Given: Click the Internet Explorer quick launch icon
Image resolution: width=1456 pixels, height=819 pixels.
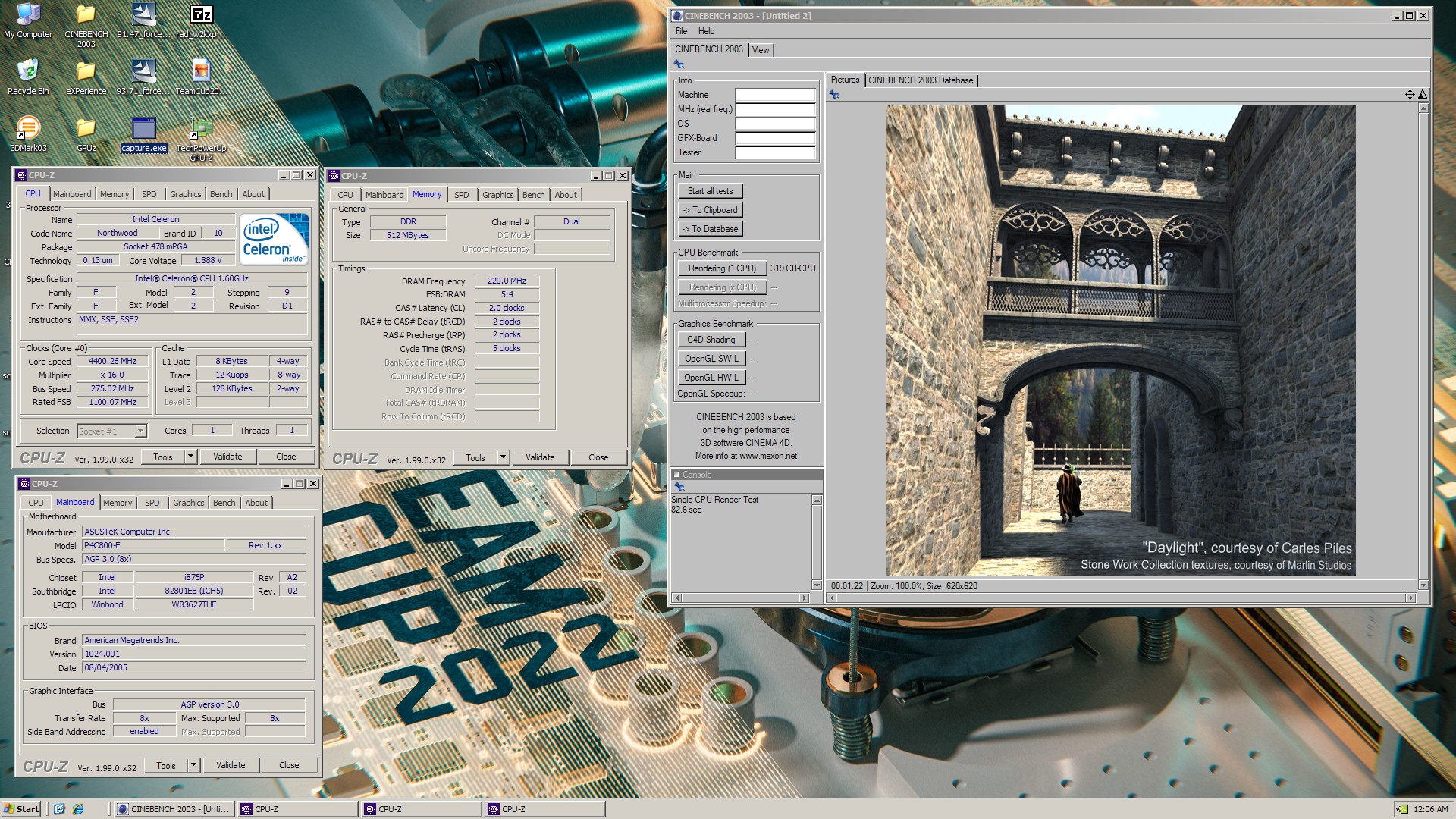Looking at the screenshot, I should click(x=78, y=809).
